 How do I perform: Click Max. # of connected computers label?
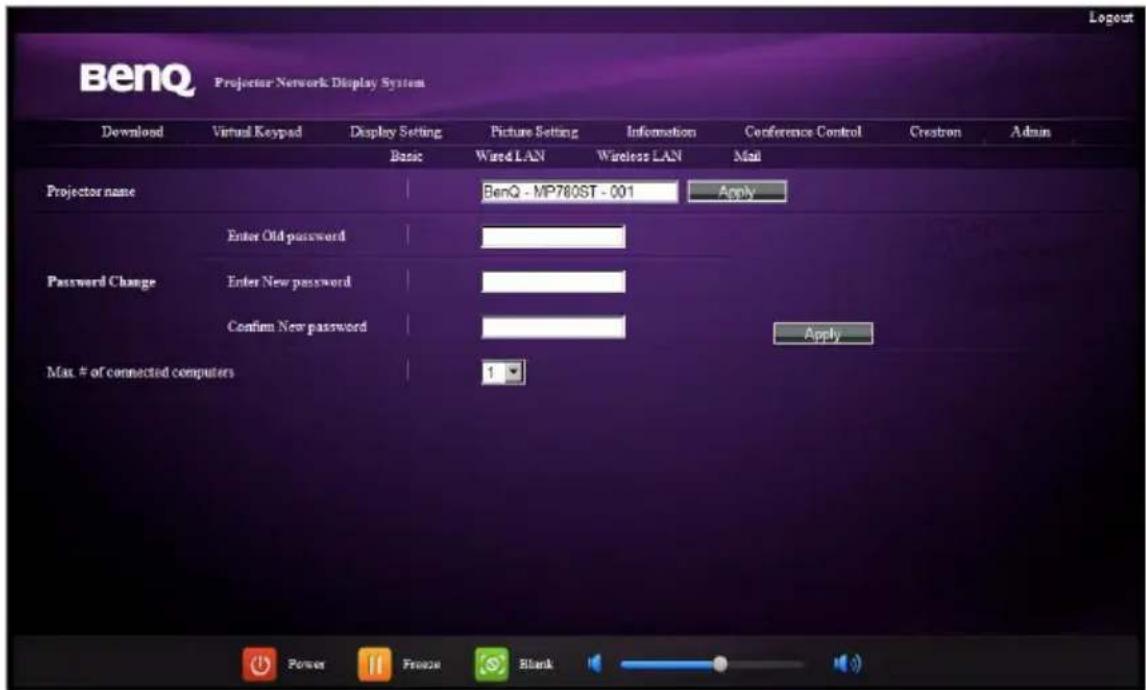click(x=140, y=372)
